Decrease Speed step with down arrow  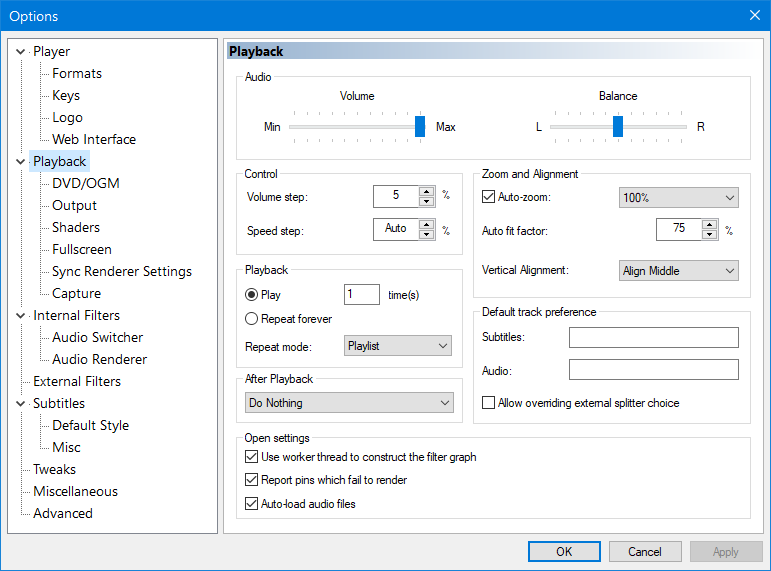pyautogui.click(x=427, y=235)
